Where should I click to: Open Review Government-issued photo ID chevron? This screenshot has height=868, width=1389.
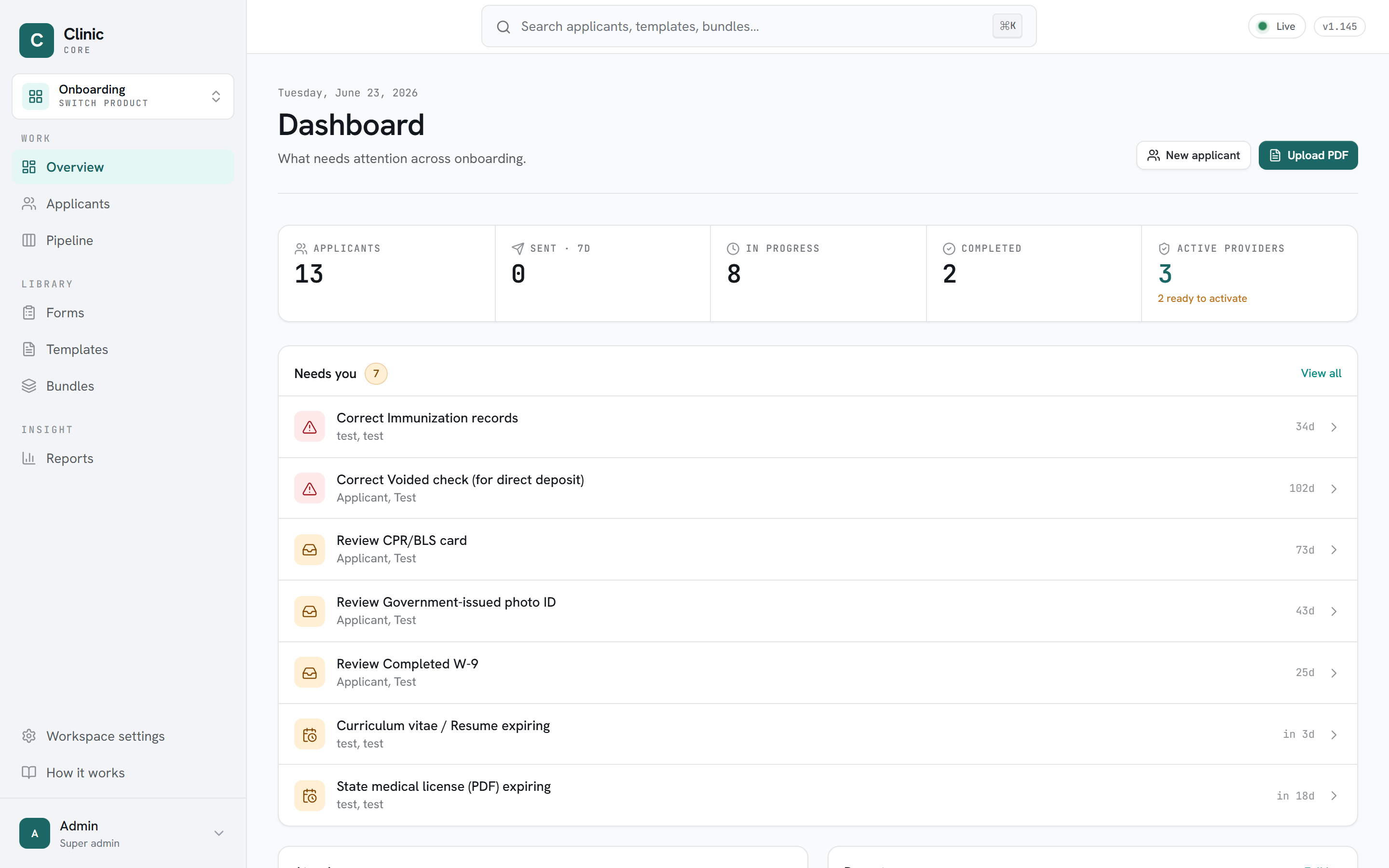[1334, 611]
